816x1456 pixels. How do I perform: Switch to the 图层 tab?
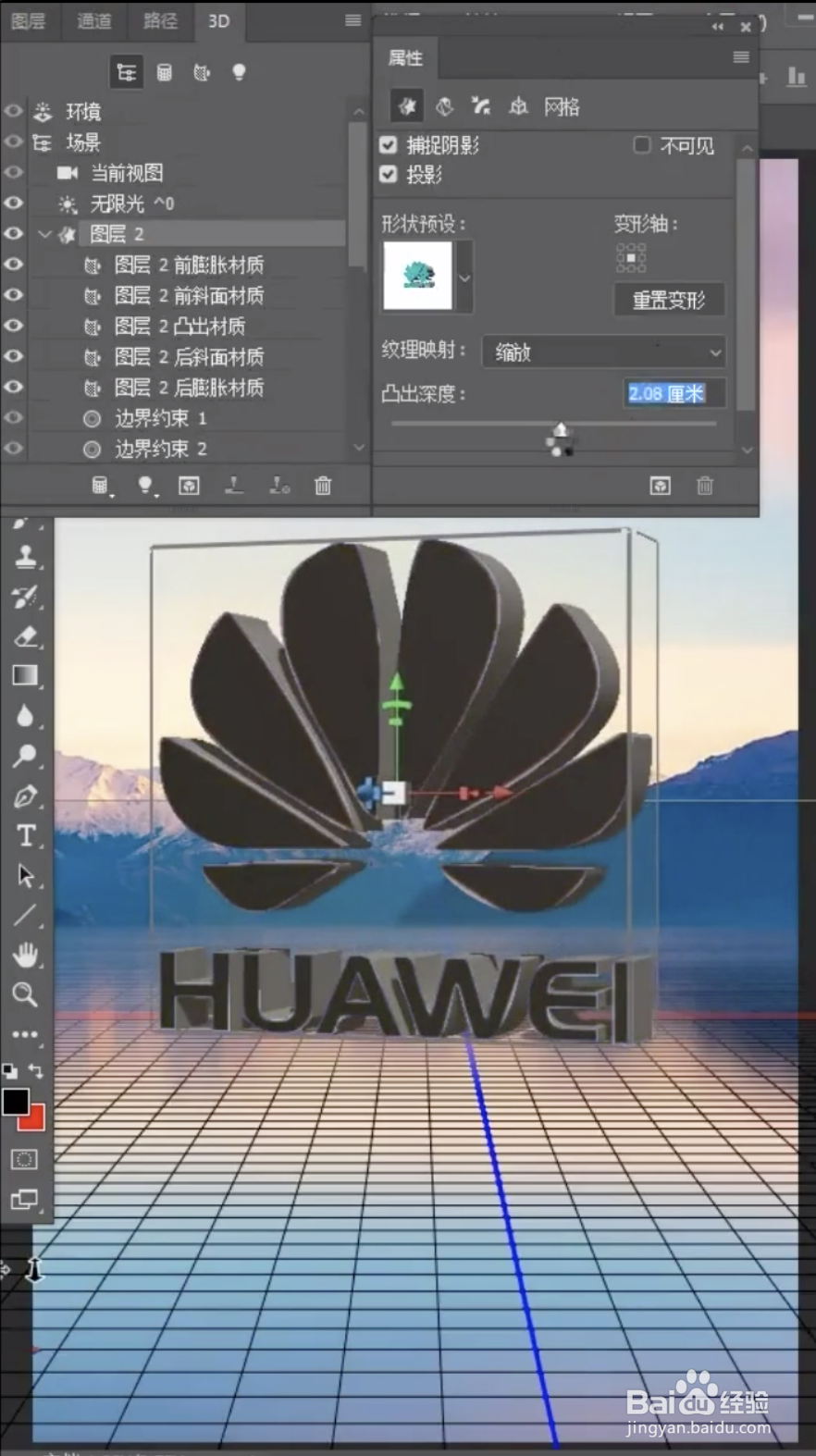click(28, 21)
